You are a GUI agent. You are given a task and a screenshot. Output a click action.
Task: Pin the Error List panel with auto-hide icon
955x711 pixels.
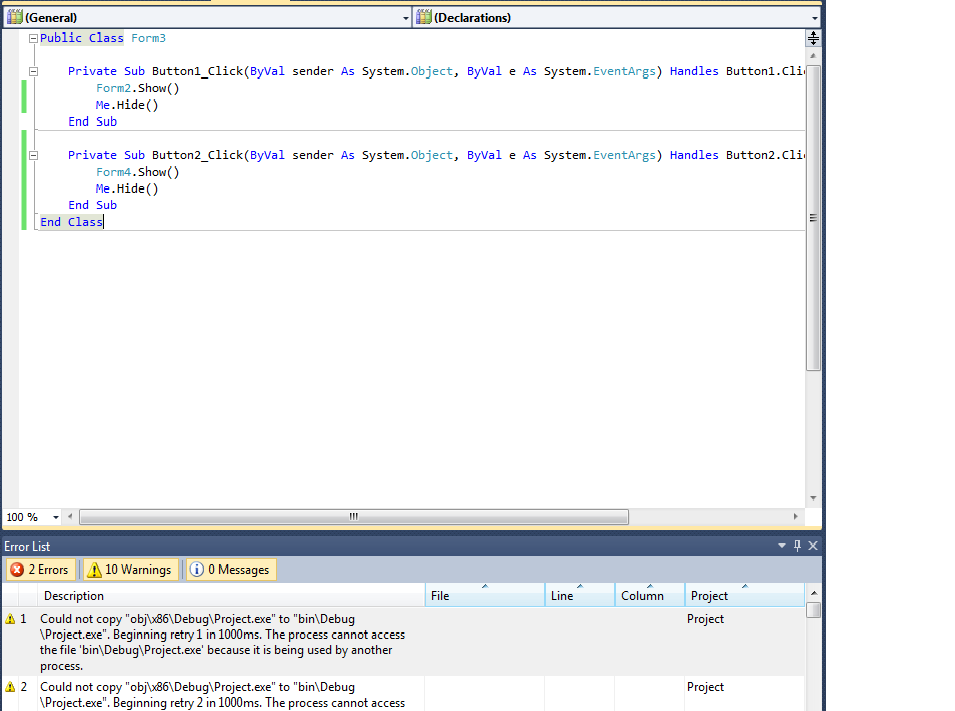pos(797,546)
